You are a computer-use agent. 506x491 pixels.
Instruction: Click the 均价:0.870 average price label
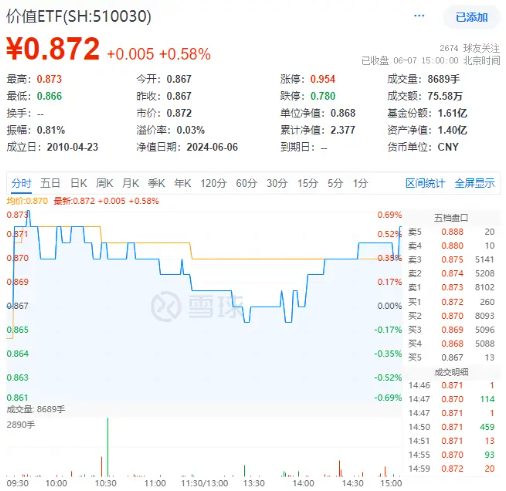(x=27, y=201)
